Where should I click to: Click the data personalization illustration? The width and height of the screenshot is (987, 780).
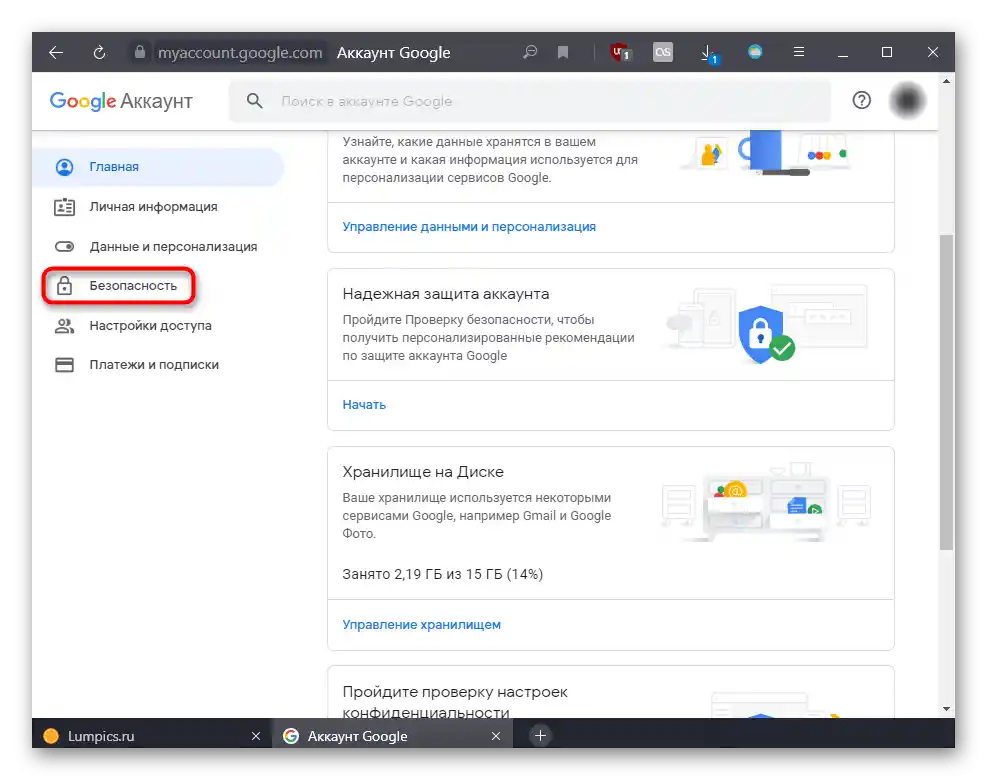[765, 153]
